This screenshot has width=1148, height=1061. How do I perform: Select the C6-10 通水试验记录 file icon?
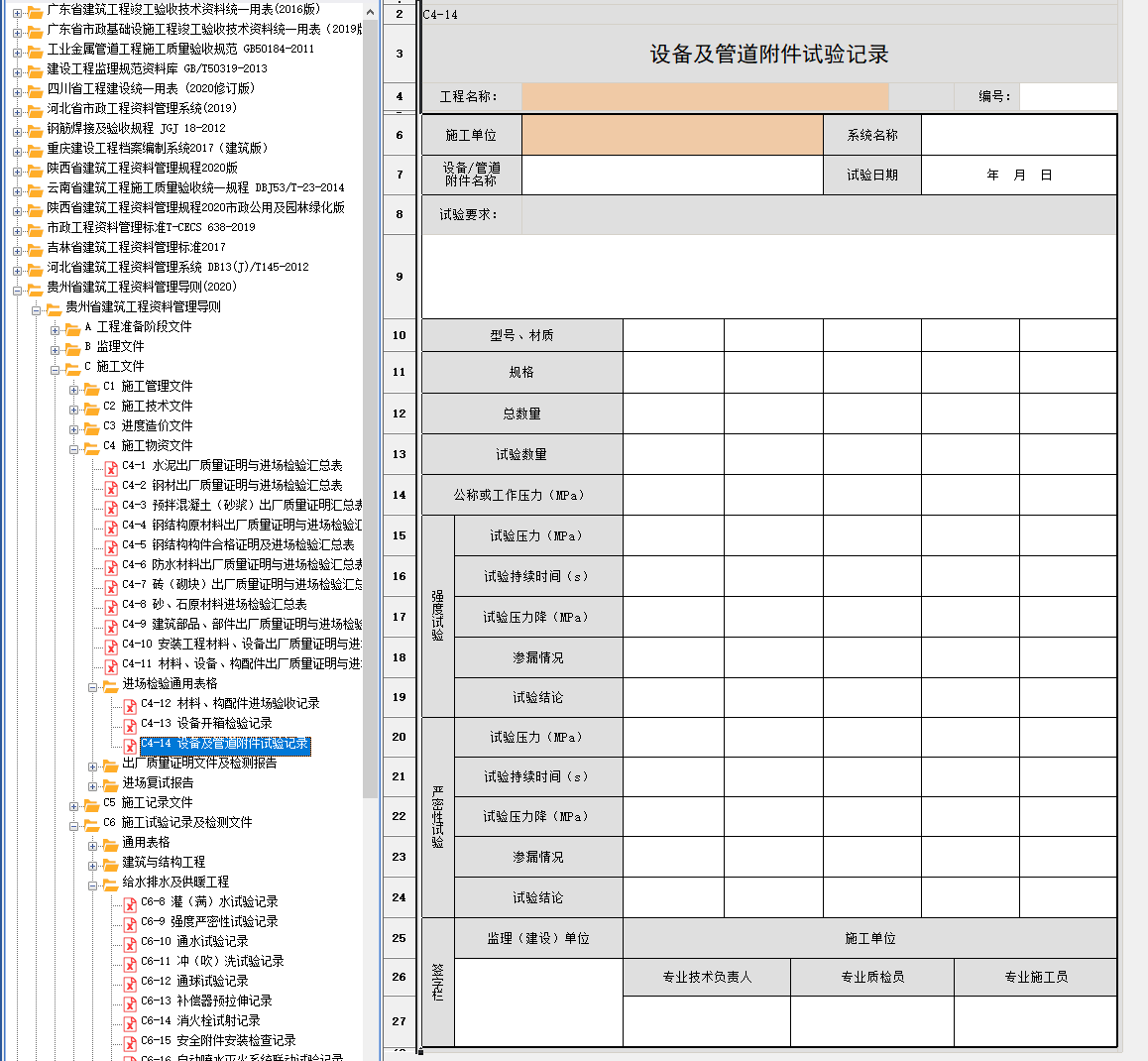[x=130, y=944]
